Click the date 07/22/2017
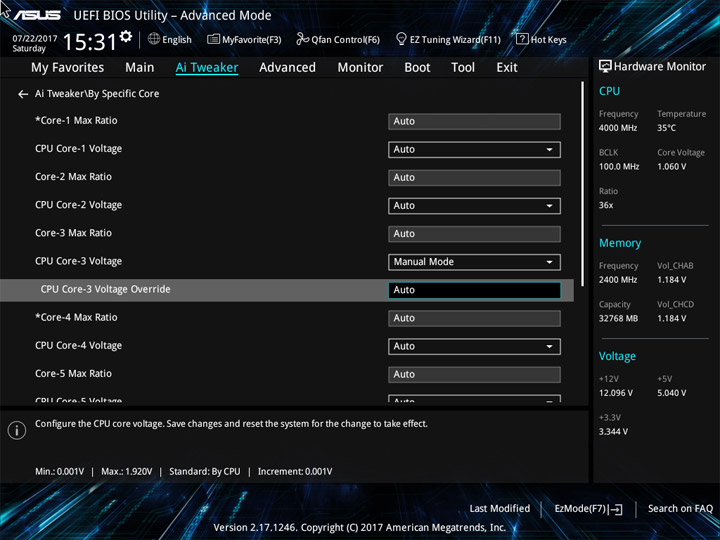 (x=34, y=38)
